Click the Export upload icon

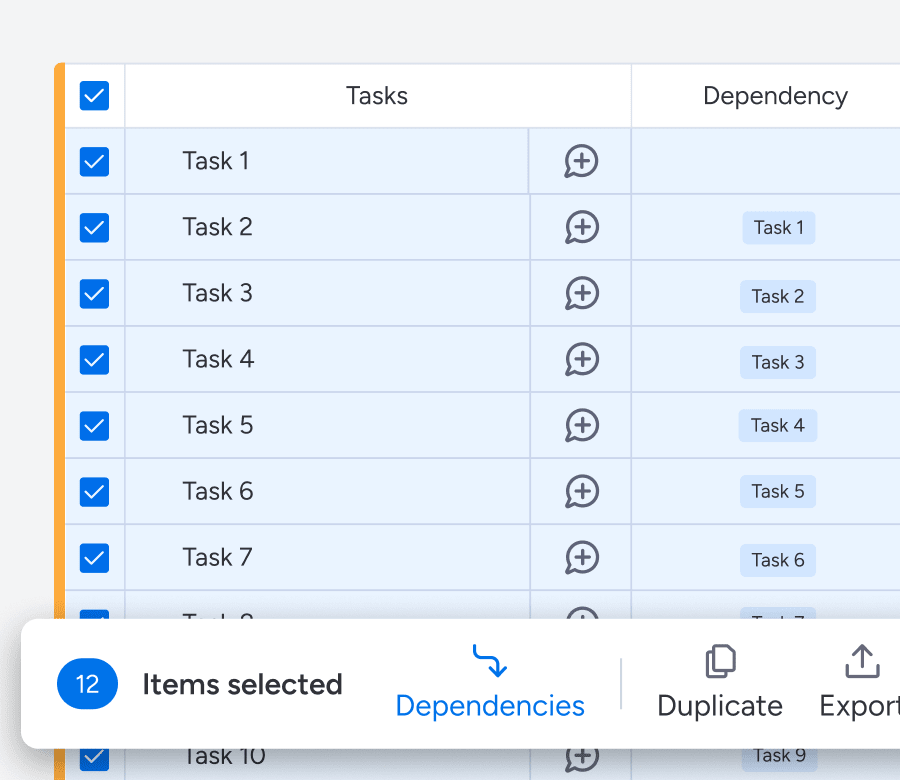click(x=861, y=660)
